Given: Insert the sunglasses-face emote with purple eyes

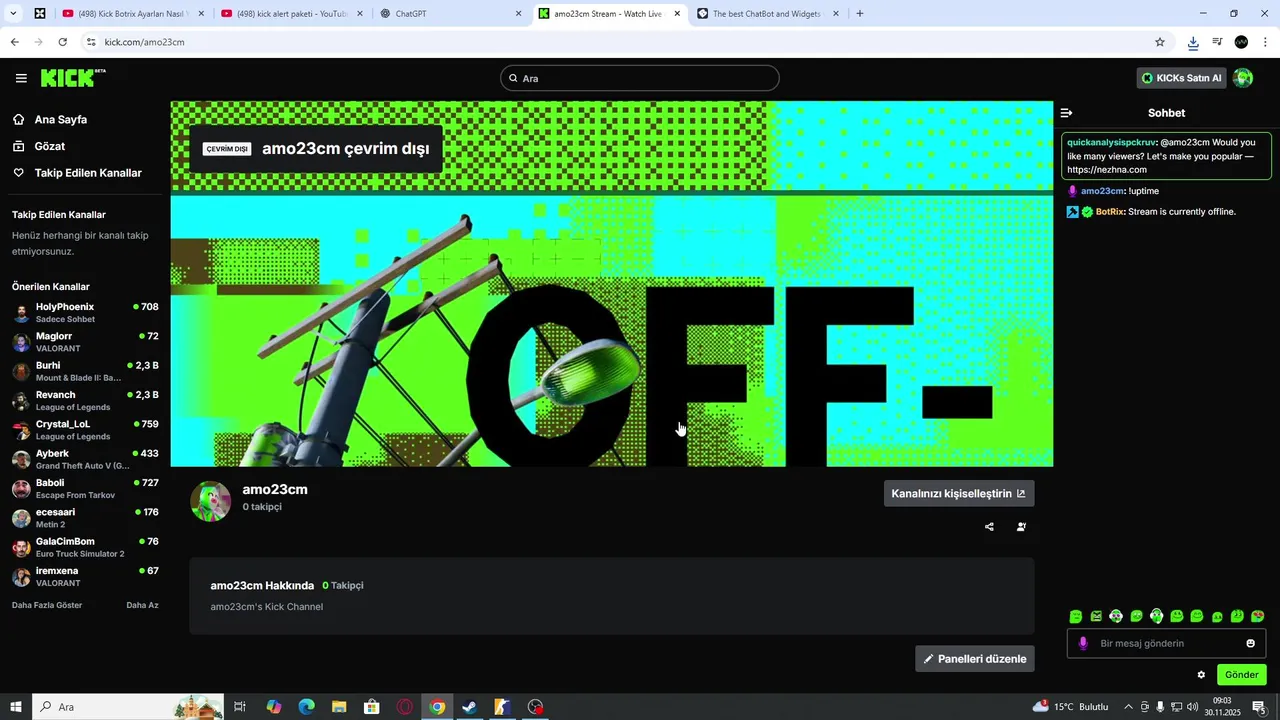Looking at the screenshot, I should coord(1116,616).
